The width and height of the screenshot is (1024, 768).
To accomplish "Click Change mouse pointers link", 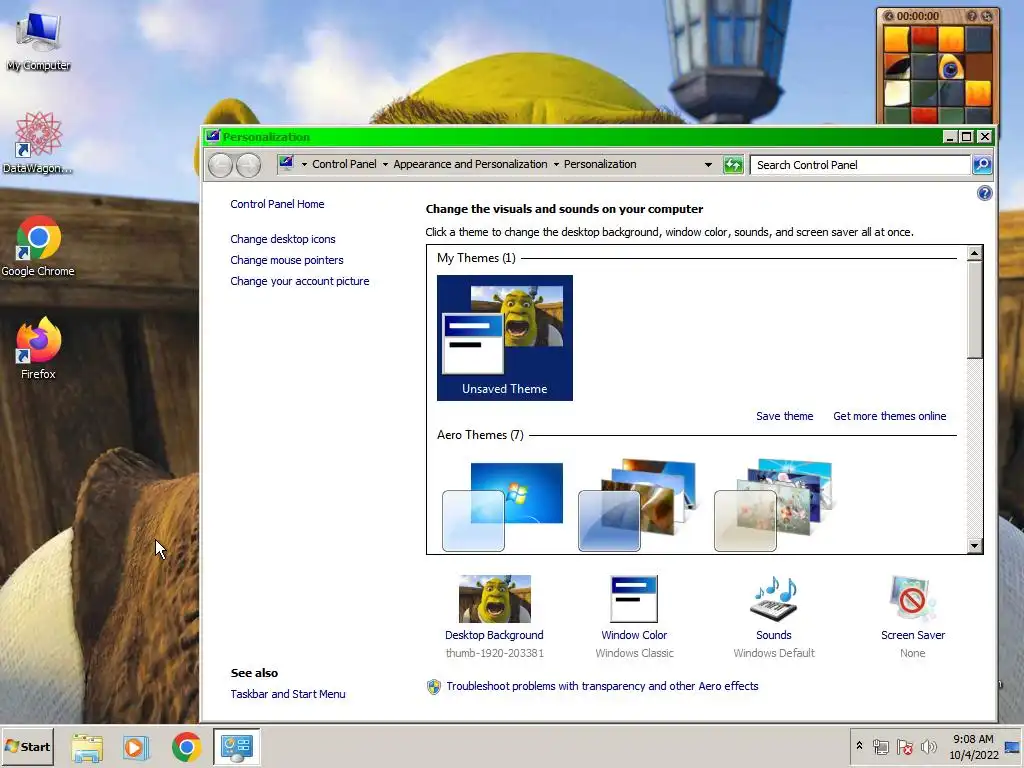I will (x=287, y=260).
